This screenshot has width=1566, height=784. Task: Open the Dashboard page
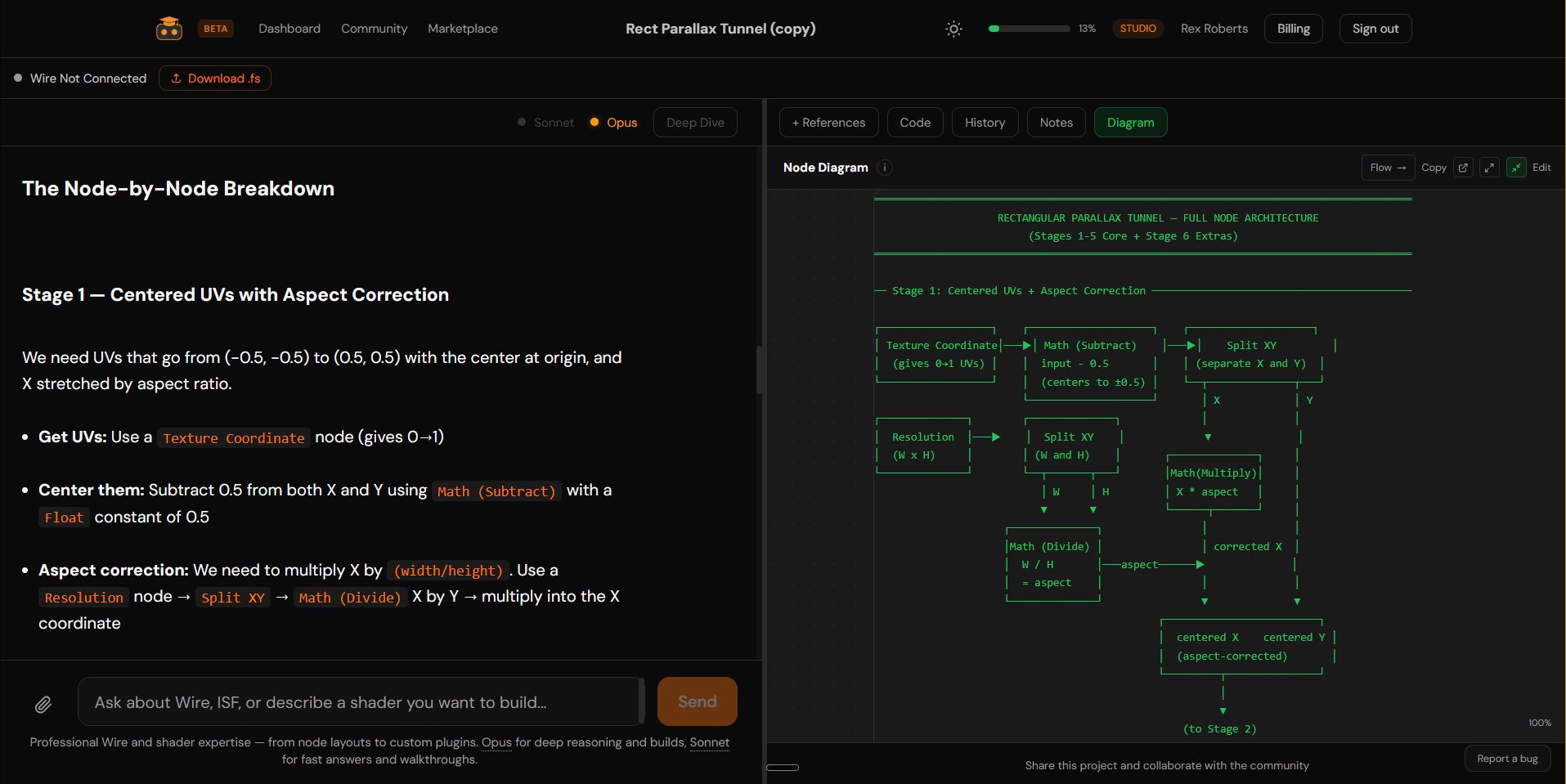tap(289, 29)
